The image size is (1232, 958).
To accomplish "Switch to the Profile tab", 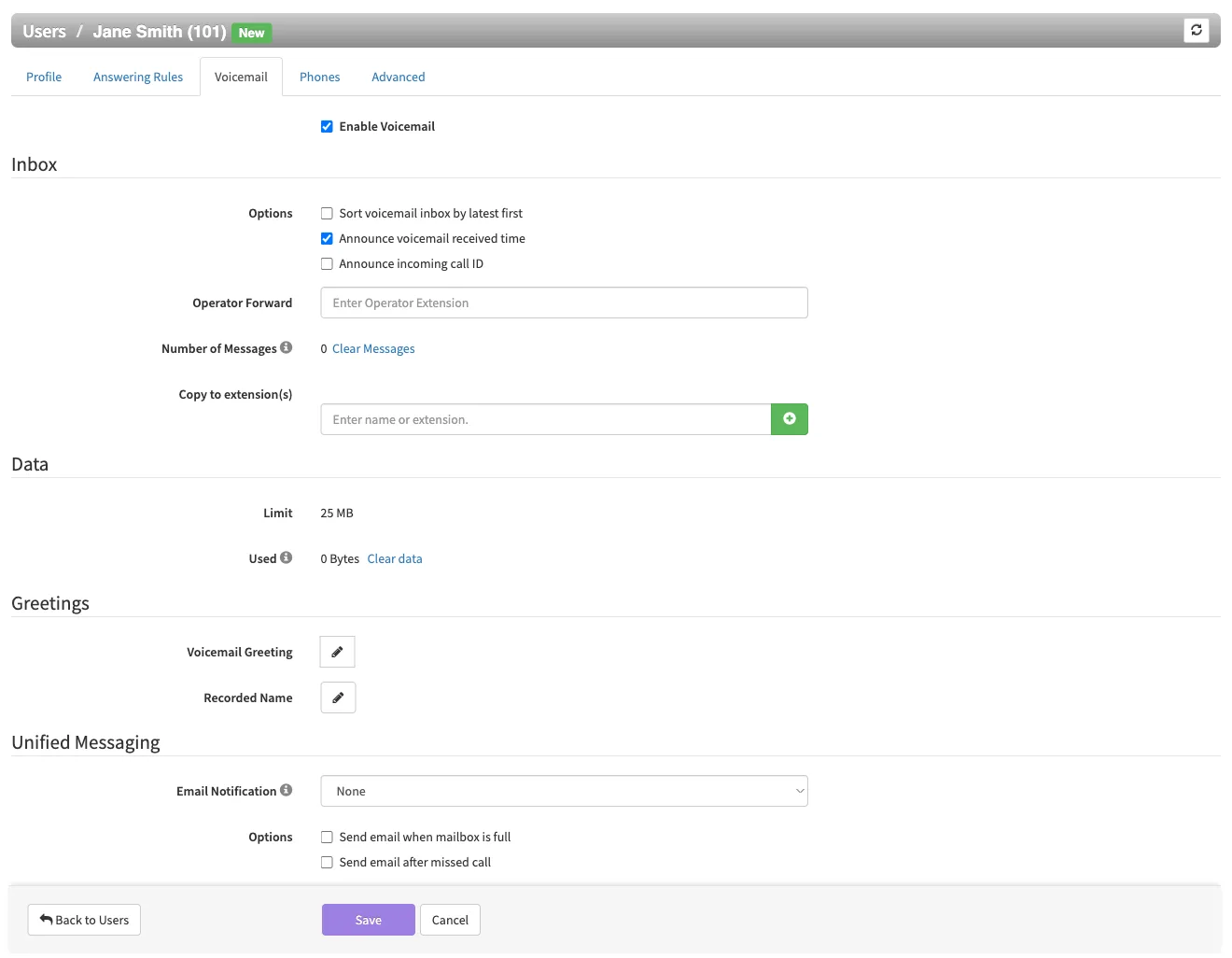I will click(x=44, y=77).
